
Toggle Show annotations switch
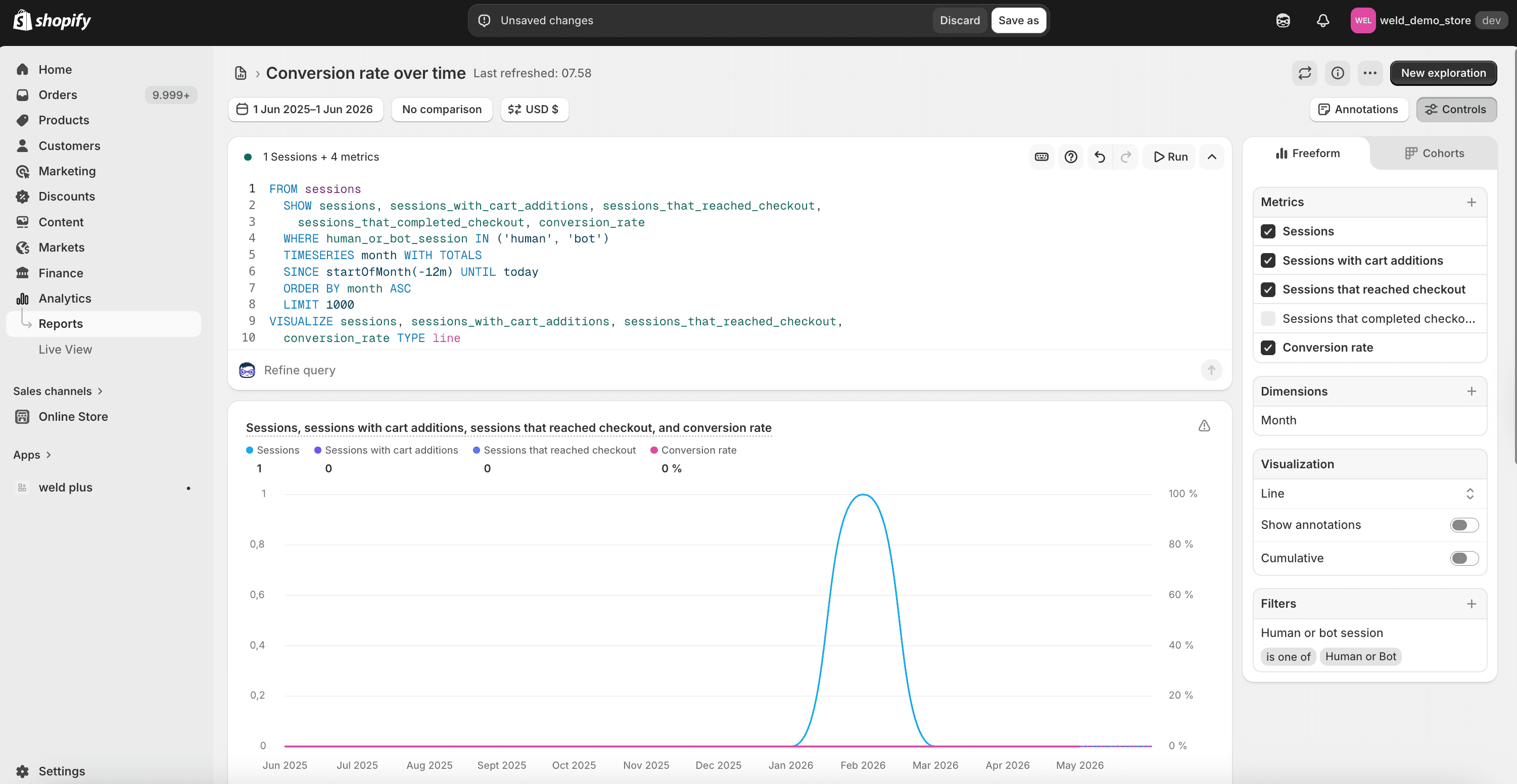[1464, 525]
